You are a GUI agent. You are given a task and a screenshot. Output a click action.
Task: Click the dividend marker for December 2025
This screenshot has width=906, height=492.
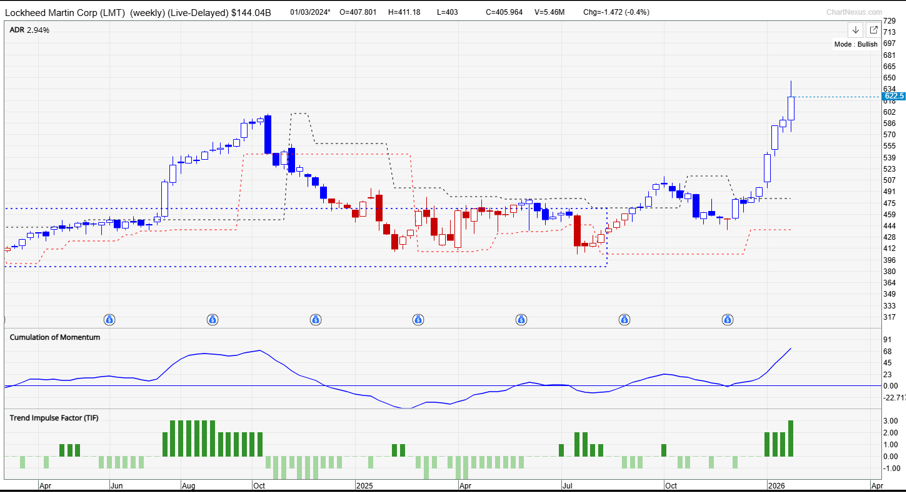pyautogui.click(x=727, y=319)
